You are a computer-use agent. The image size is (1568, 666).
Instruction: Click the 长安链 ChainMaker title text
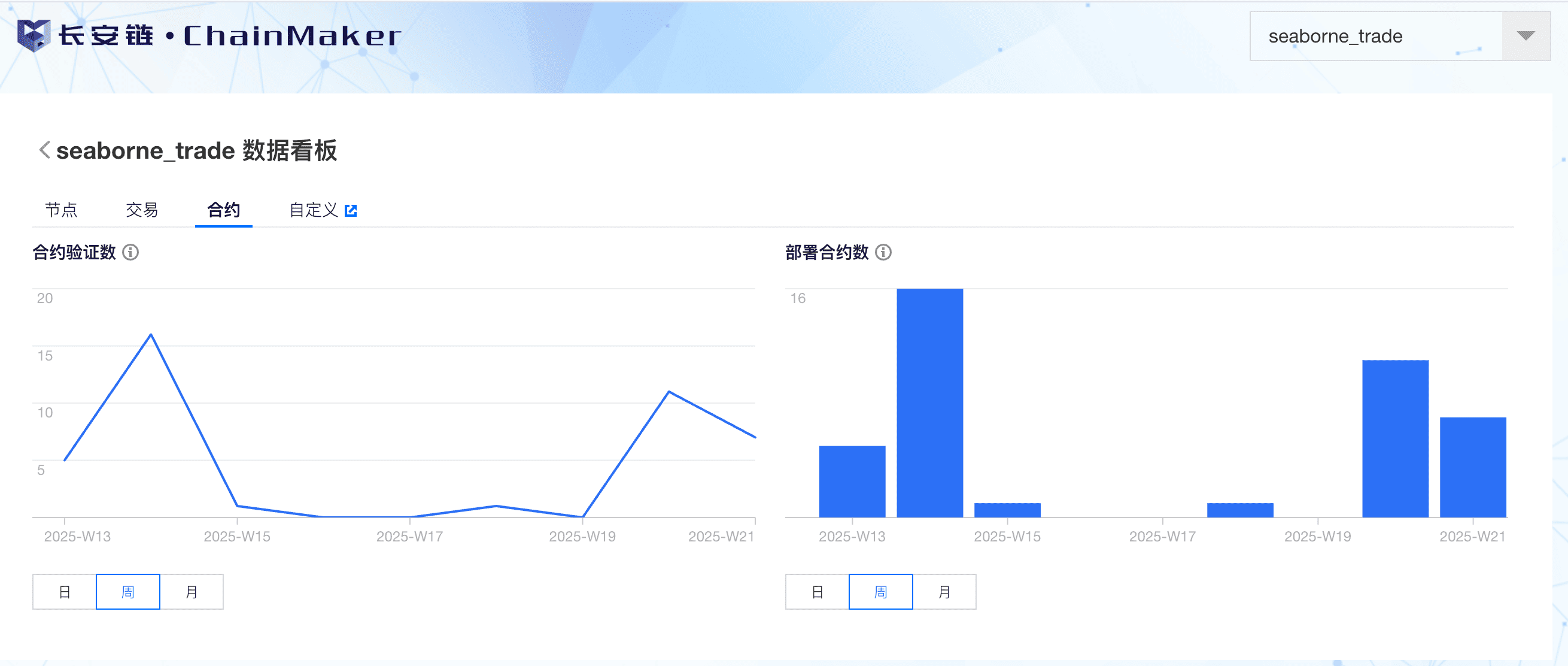(x=230, y=36)
